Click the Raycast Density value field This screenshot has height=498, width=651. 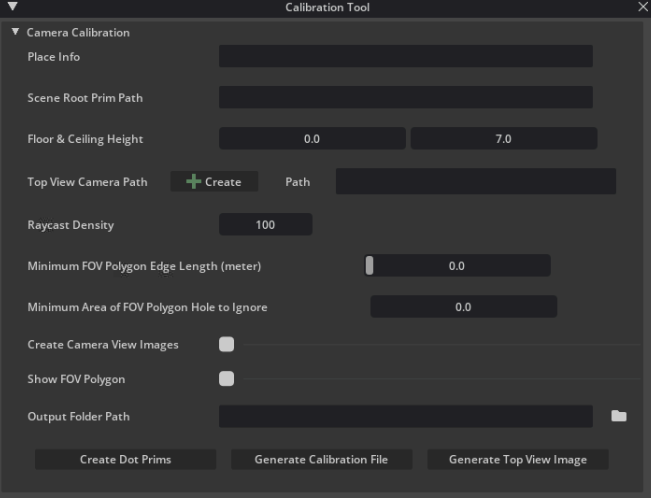pyautogui.click(x=265, y=225)
